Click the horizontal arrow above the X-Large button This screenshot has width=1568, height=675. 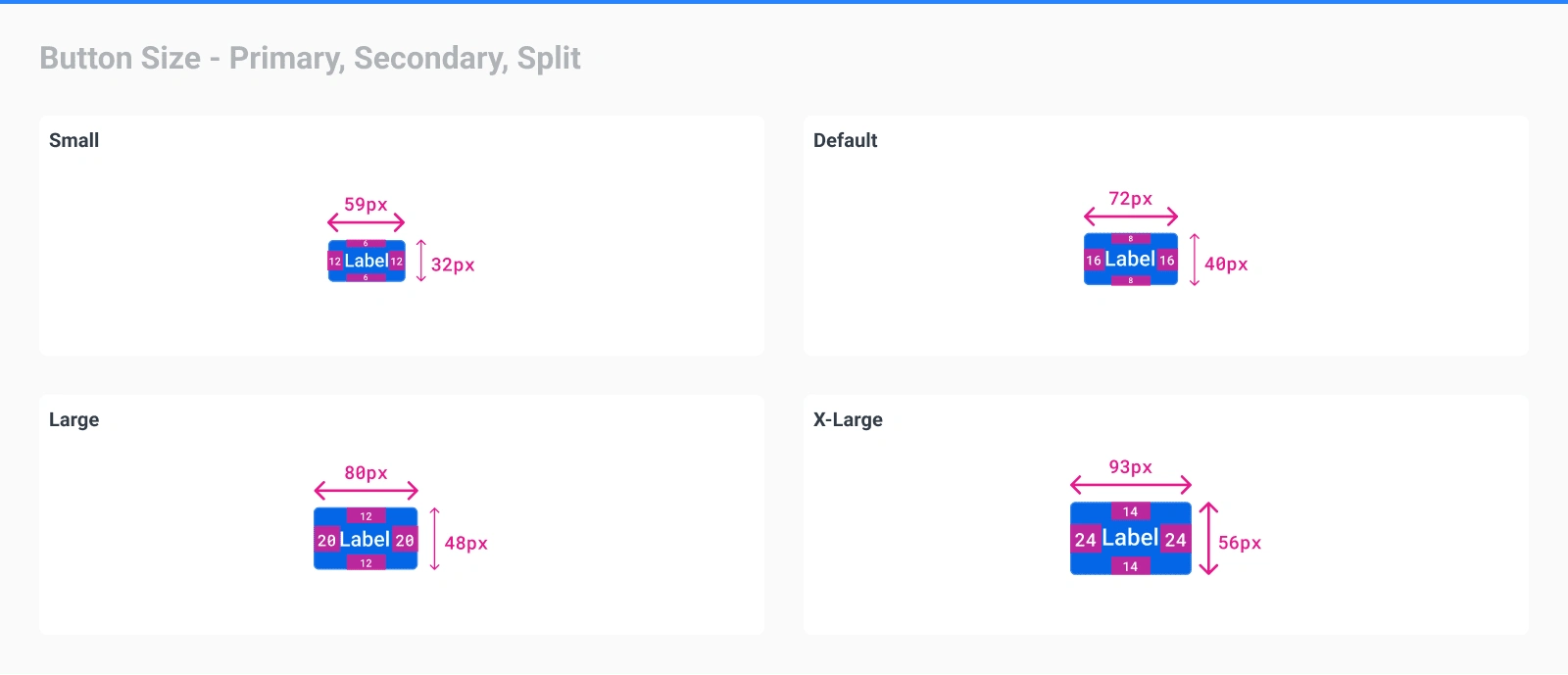(1131, 484)
